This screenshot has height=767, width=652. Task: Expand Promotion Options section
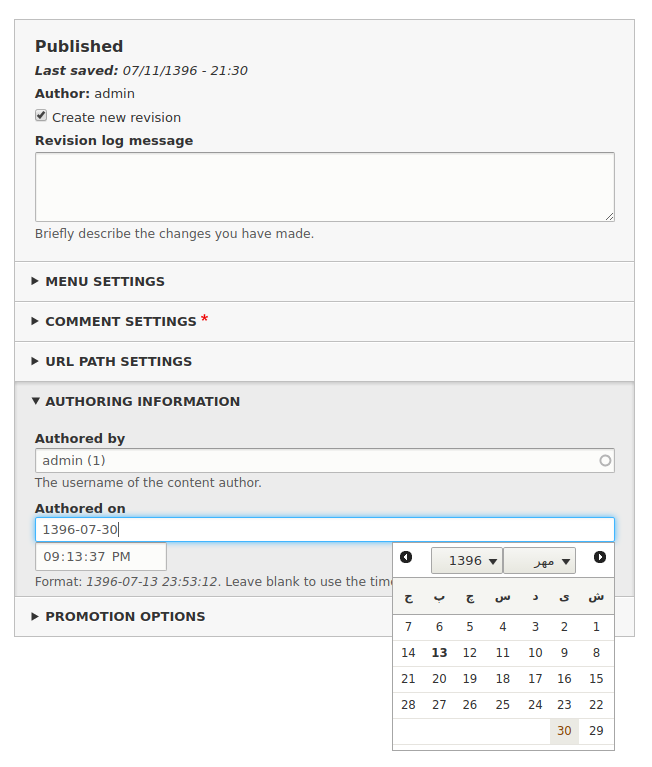point(125,616)
